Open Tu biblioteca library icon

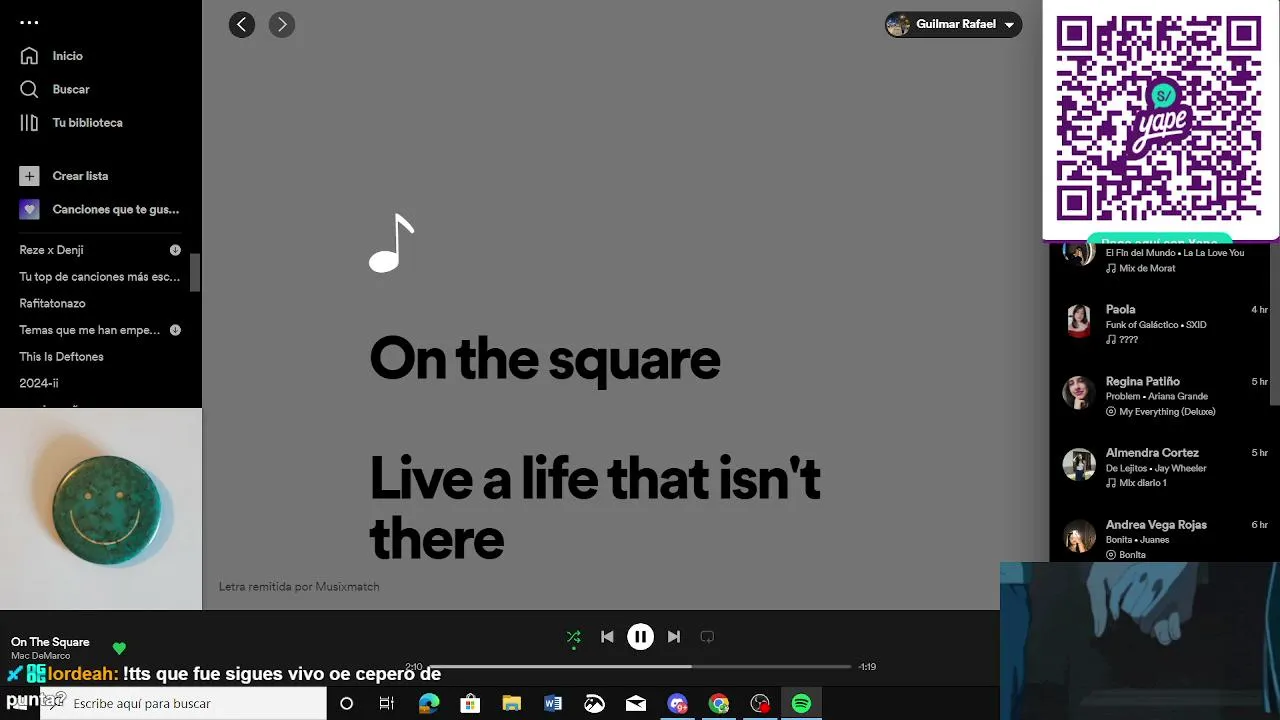click(x=29, y=123)
